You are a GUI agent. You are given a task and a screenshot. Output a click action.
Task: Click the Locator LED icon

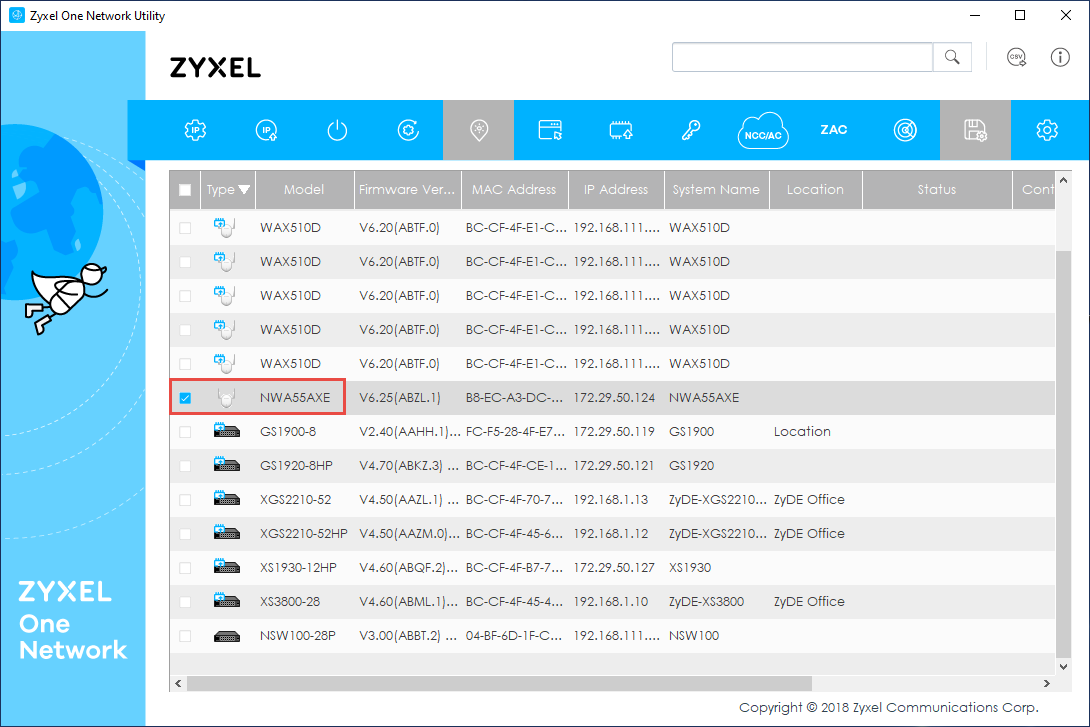479,130
